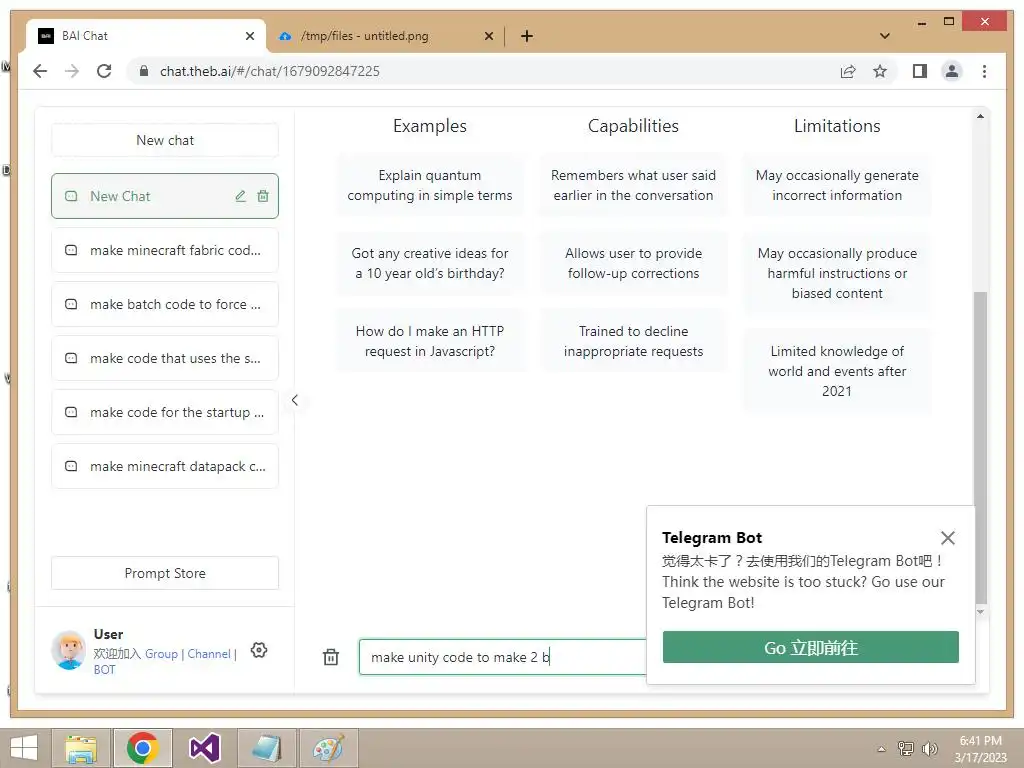Expand the tab search dropdown

[885, 36]
